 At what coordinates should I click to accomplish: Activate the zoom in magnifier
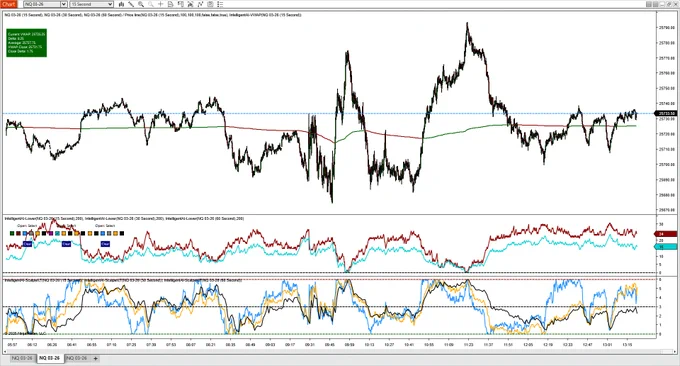pyautogui.click(x=141, y=4)
